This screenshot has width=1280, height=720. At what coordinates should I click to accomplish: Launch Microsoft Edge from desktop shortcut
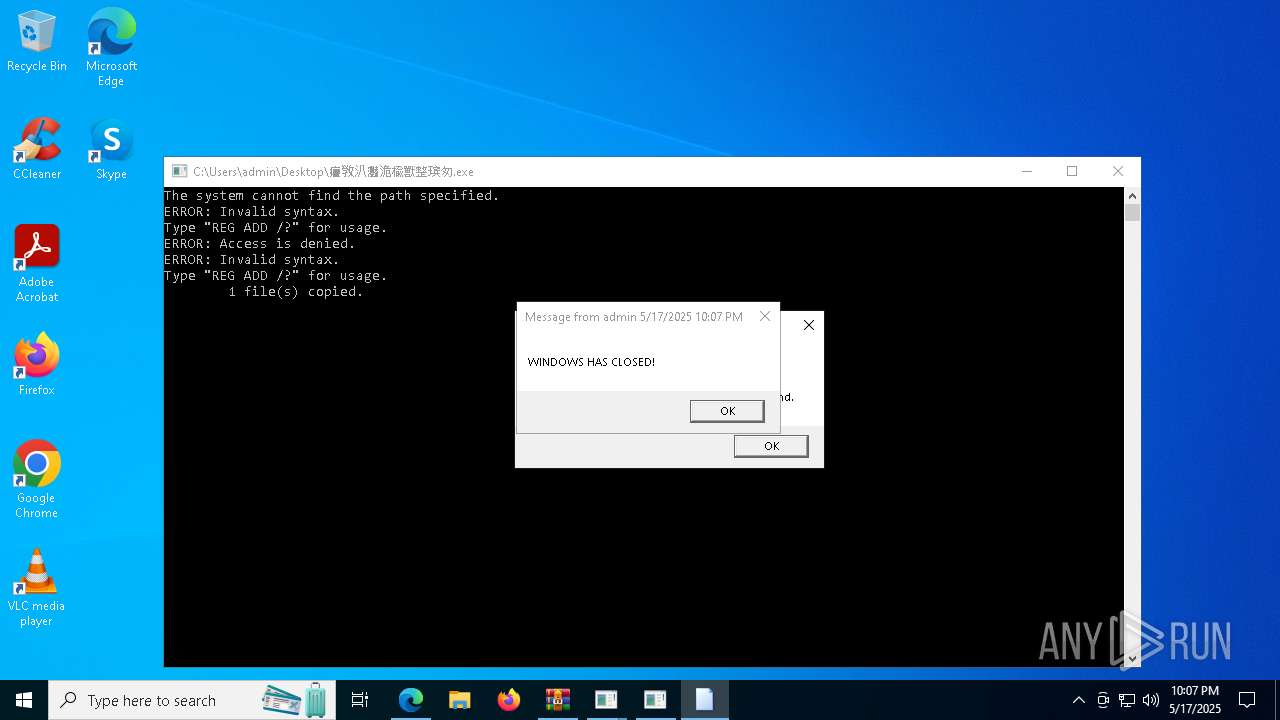(x=111, y=47)
